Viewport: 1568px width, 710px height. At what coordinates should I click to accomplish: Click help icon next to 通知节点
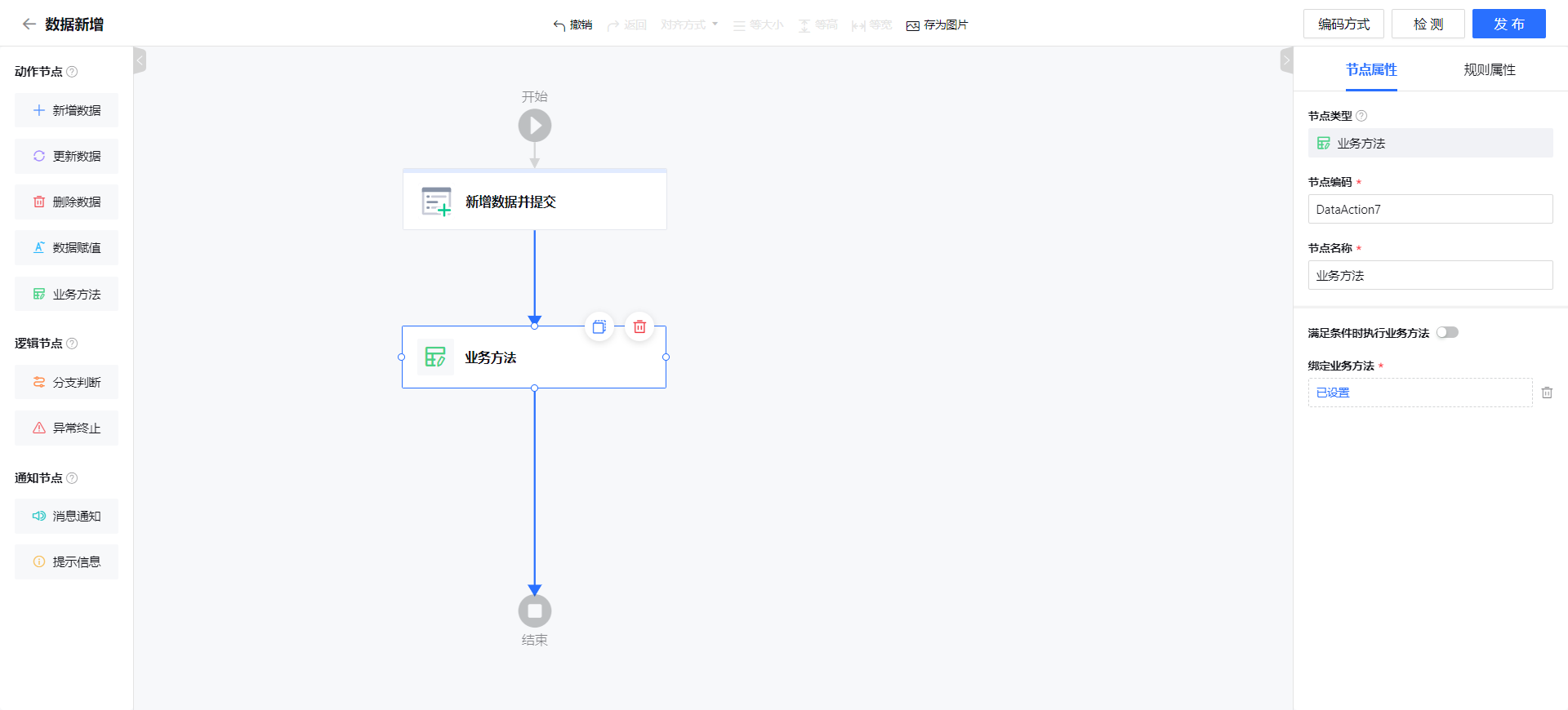[x=72, y=478]
